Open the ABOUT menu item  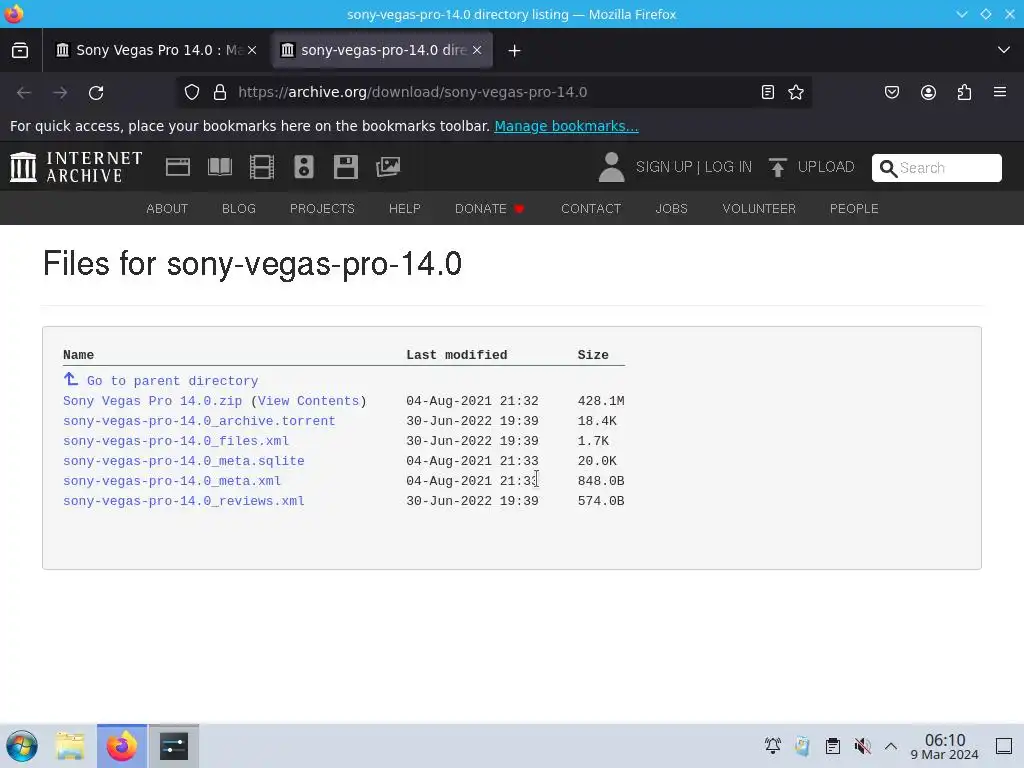(167, 209)
